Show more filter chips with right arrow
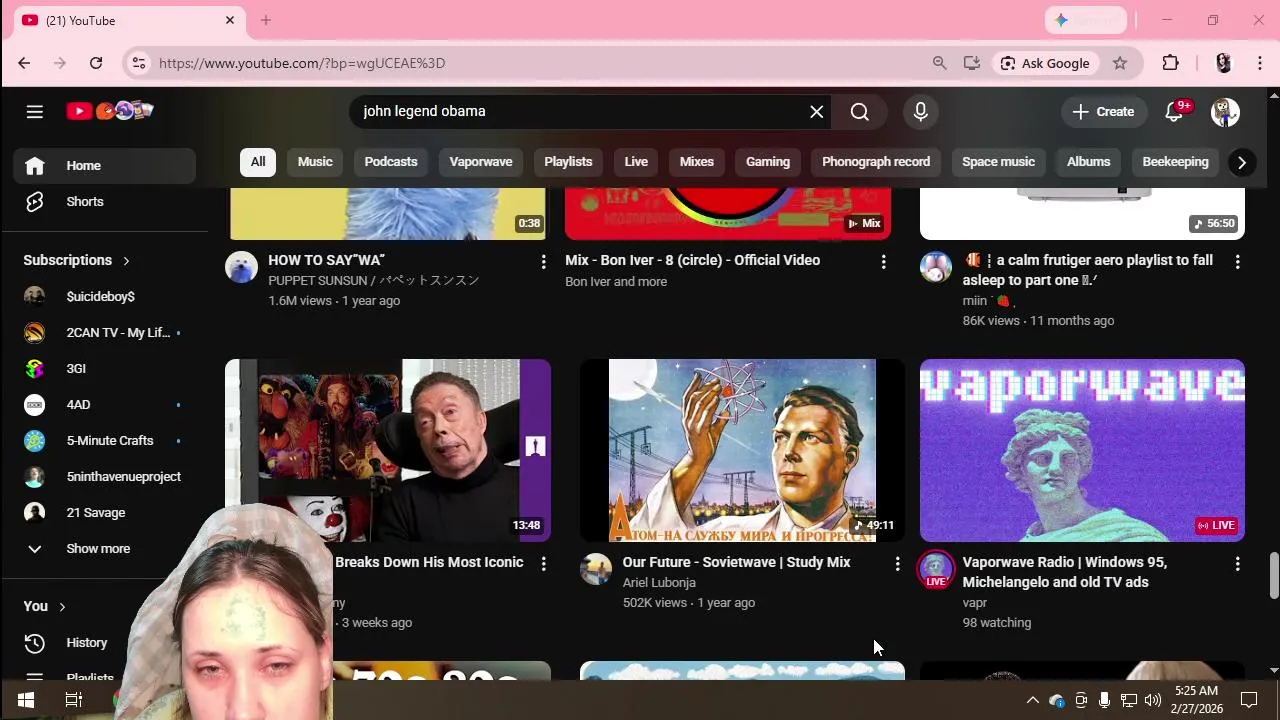This screenshot has height=720, width=1280. pyautogui.click(x=1242, y=162)
